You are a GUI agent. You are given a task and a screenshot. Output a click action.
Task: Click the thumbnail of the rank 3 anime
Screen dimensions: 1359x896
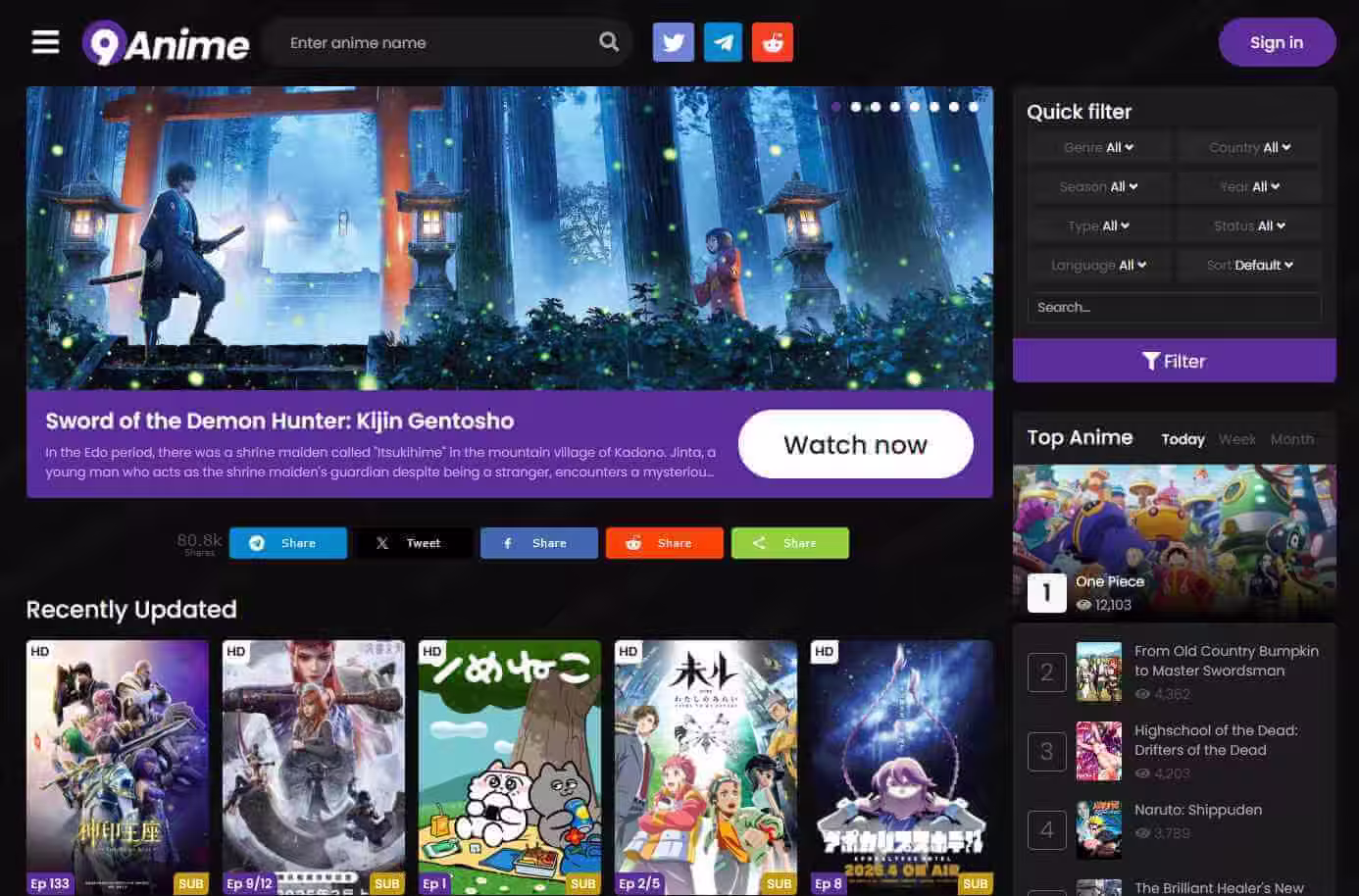(x=1098, y=751)
